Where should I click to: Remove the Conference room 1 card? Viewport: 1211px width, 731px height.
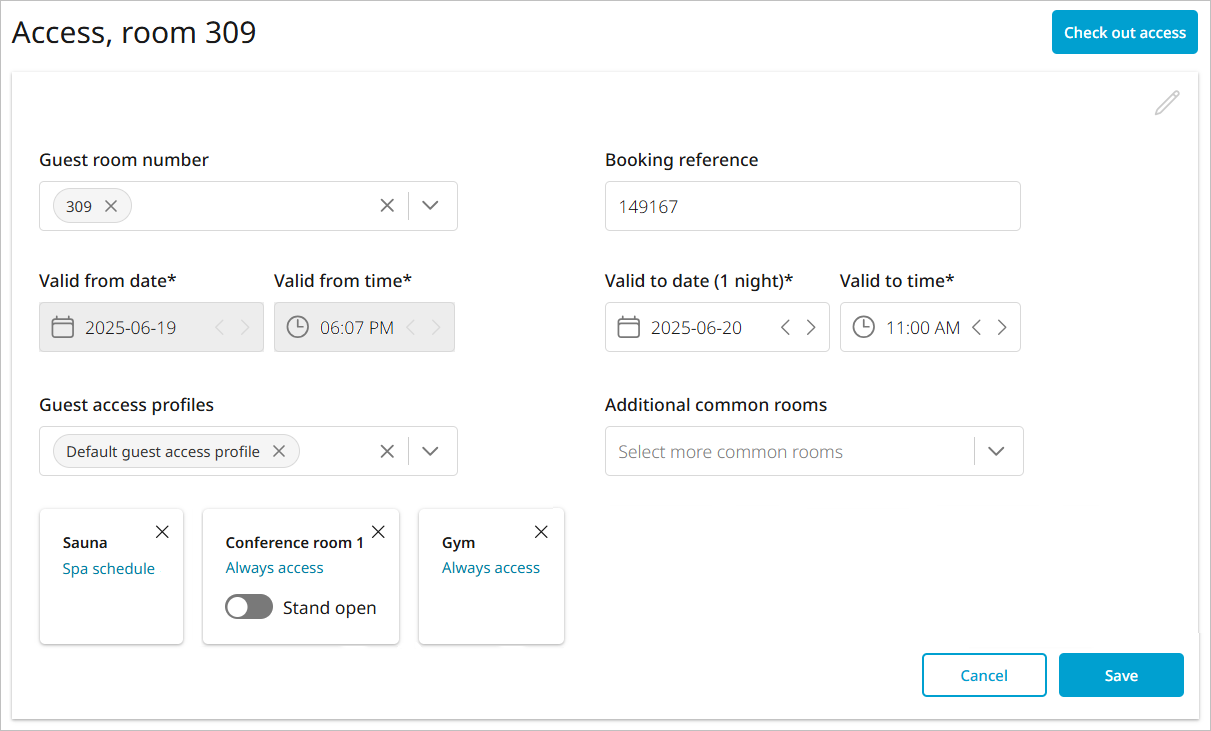378,532
